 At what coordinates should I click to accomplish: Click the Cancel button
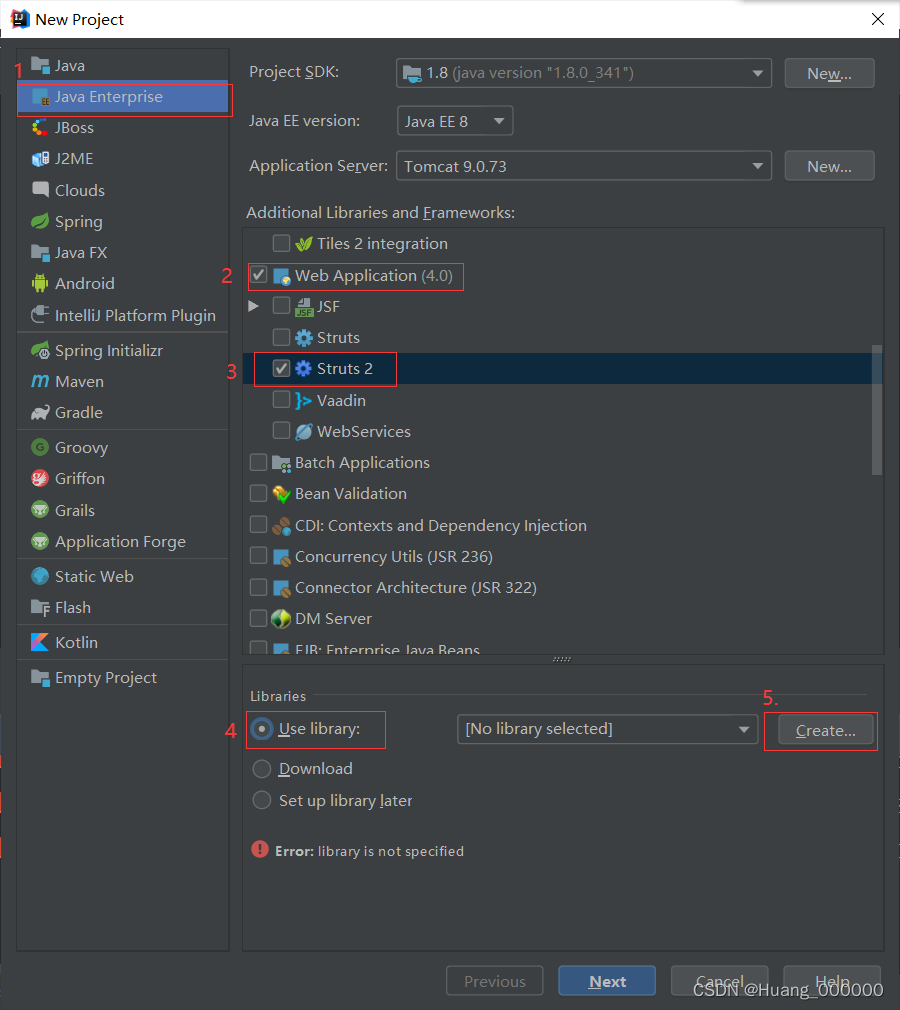(720, 981)
